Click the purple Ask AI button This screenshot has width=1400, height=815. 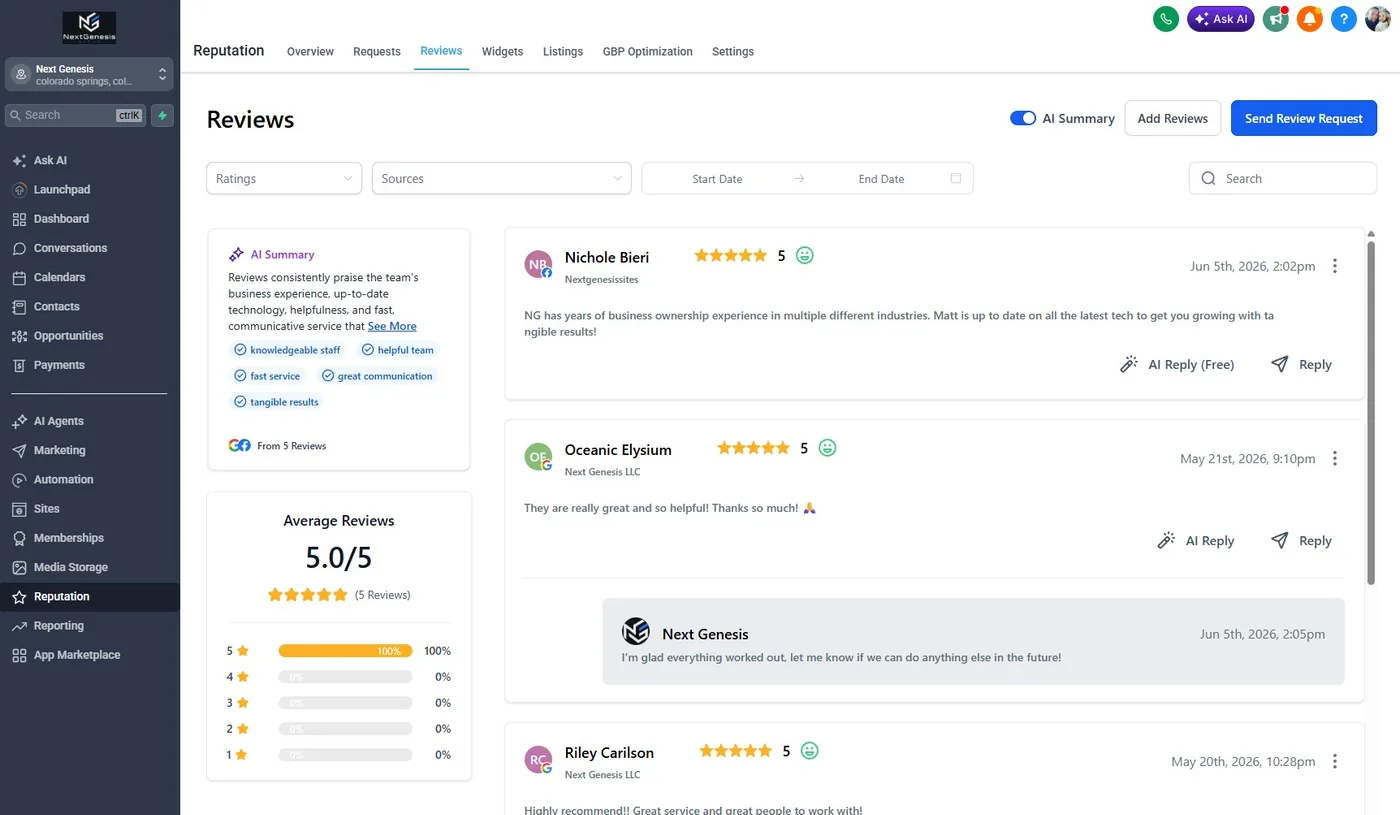pyautogui.click(x=1221, y=19)
